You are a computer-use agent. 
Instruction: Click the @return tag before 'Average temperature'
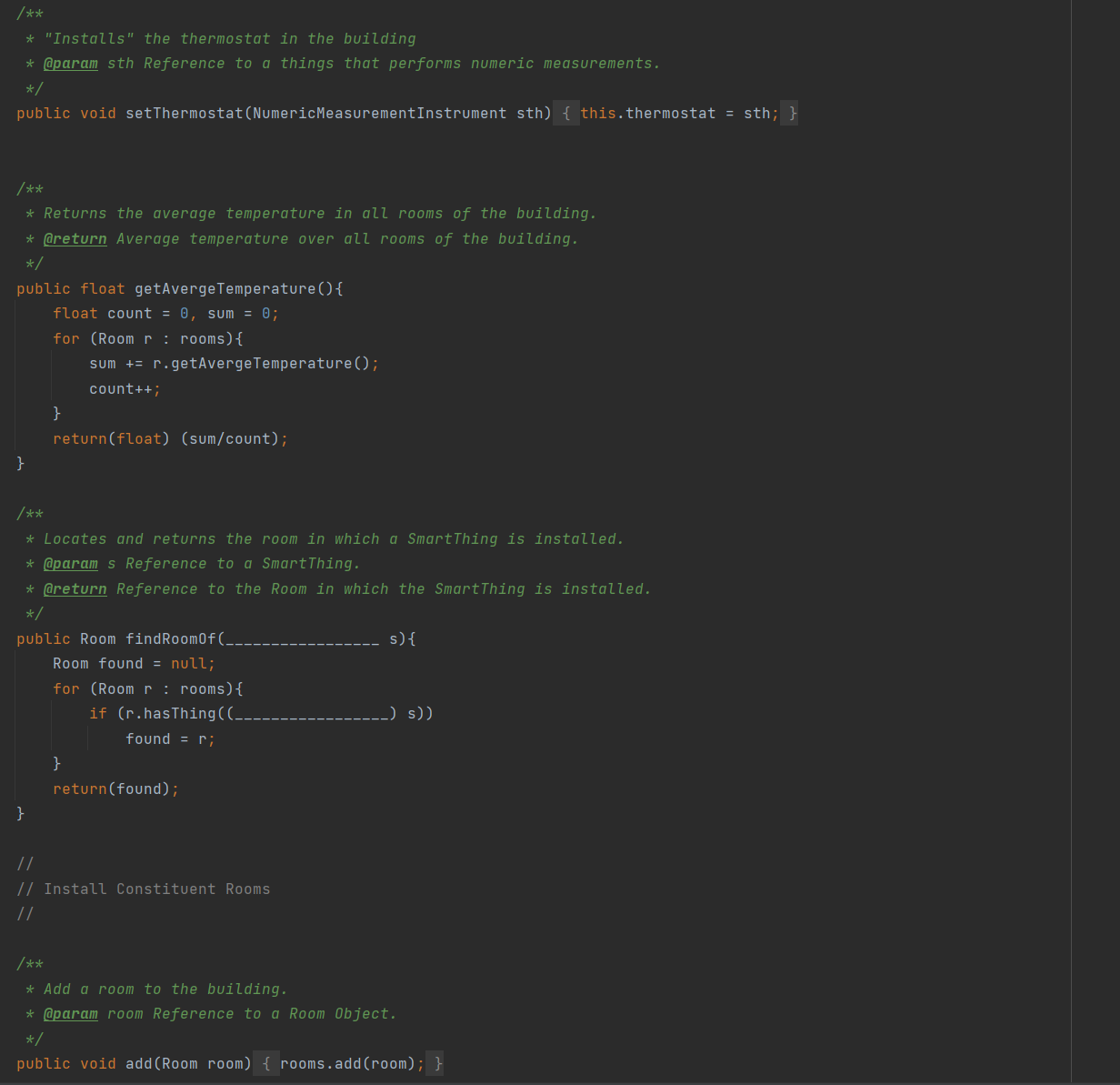click(75, 239)
